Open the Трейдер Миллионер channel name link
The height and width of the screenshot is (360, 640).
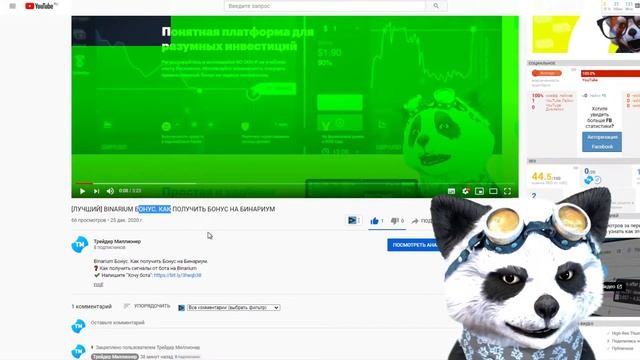pos(117,241)
